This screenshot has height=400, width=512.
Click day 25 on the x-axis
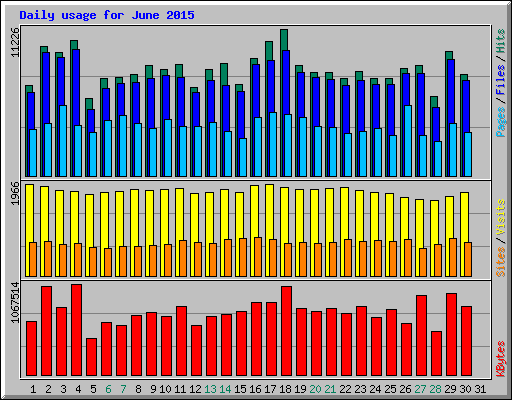pyautogui.click(x=390, y=389)
